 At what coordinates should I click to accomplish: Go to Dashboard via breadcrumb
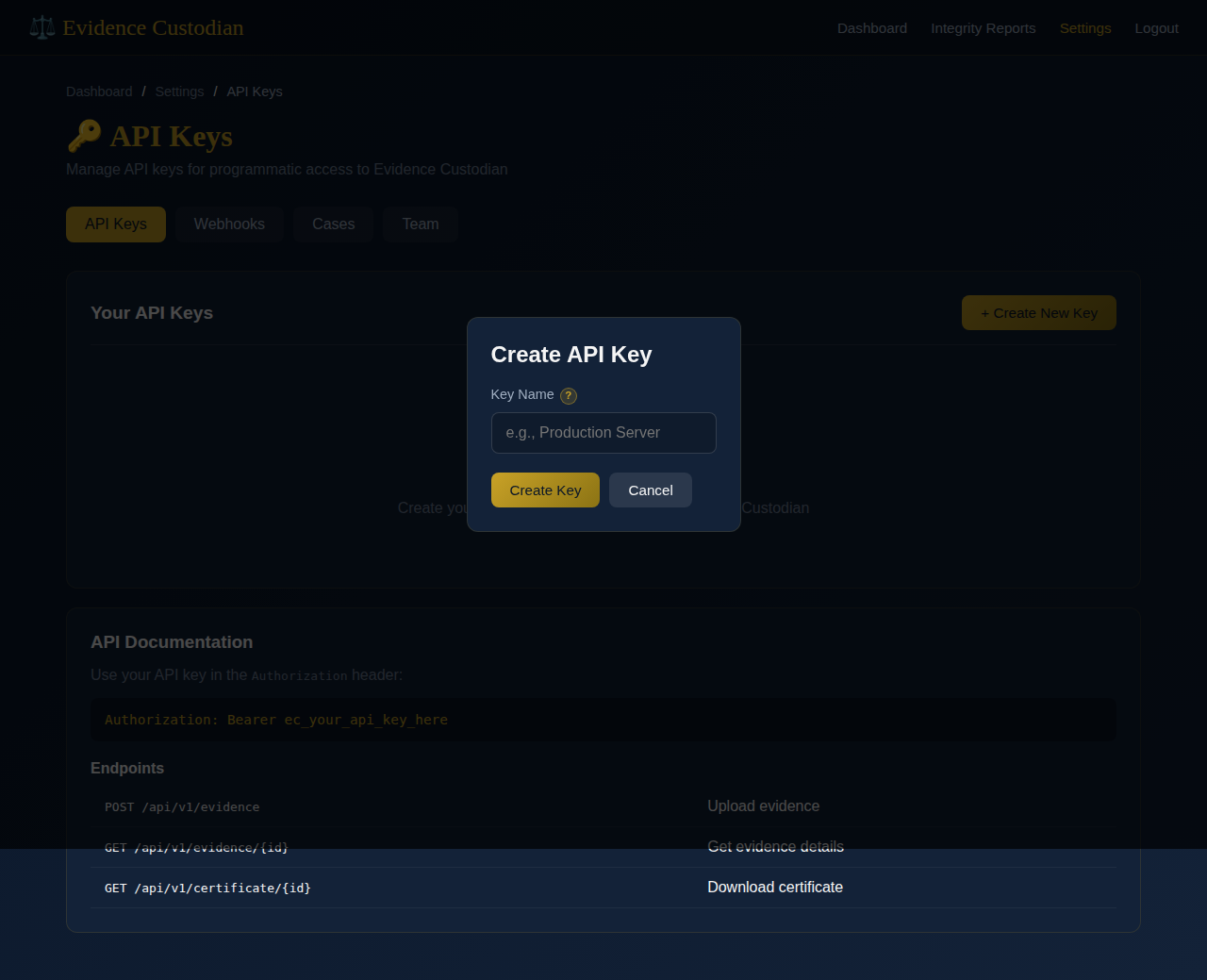tap(99, 91)
